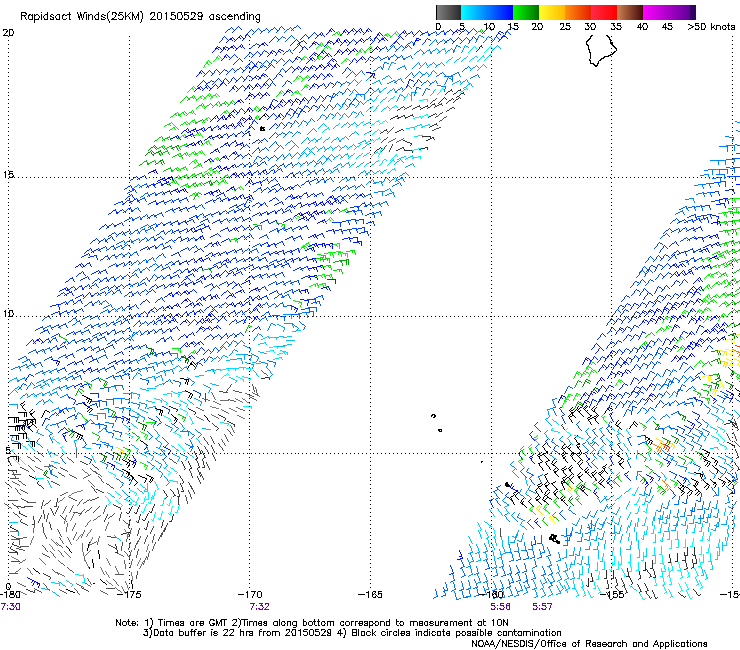The width and height of the screenshot is (740, 650).
Task: Click the cyan-blue 5-15 knots color gradient
Action: [487, 12]
